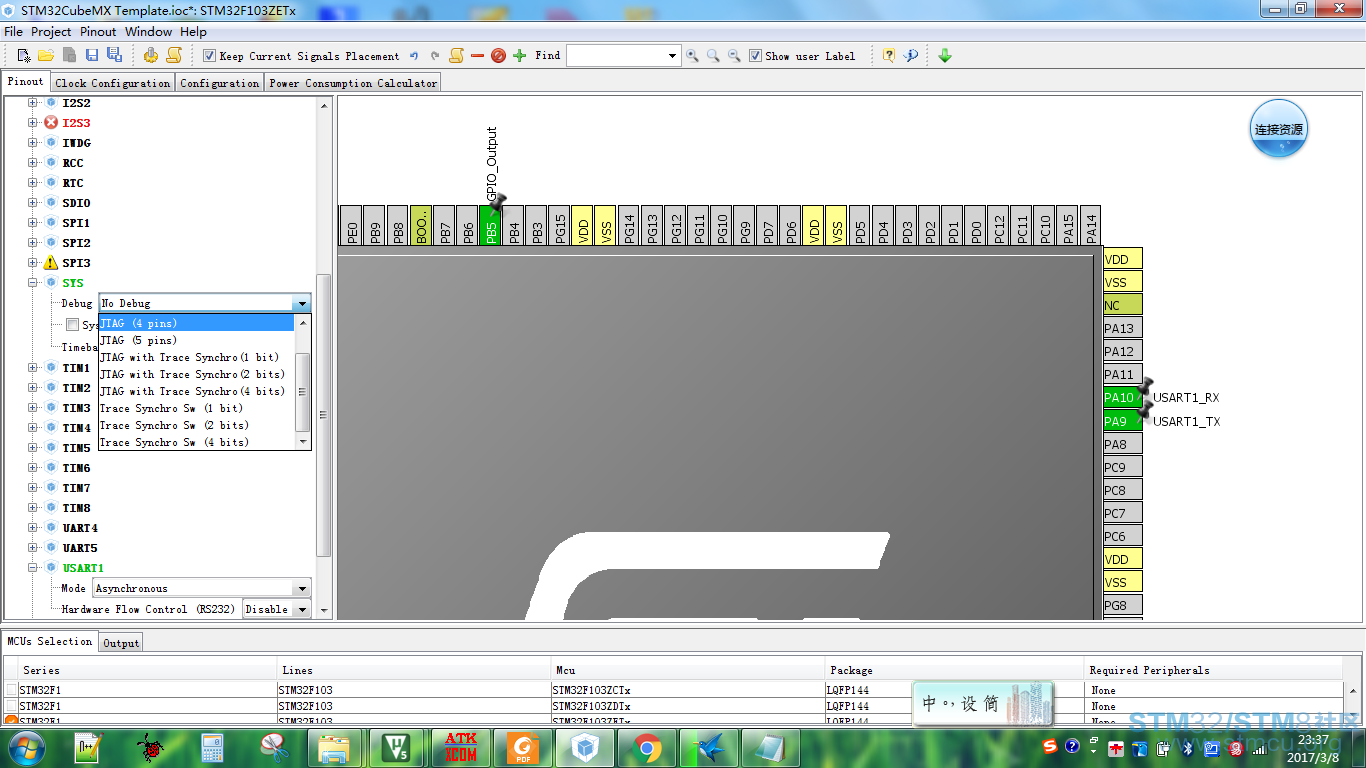This screenshot has width=1366, height=768.
Task: Switch to the Clock Configuration tab
Action: pos(113,83)
